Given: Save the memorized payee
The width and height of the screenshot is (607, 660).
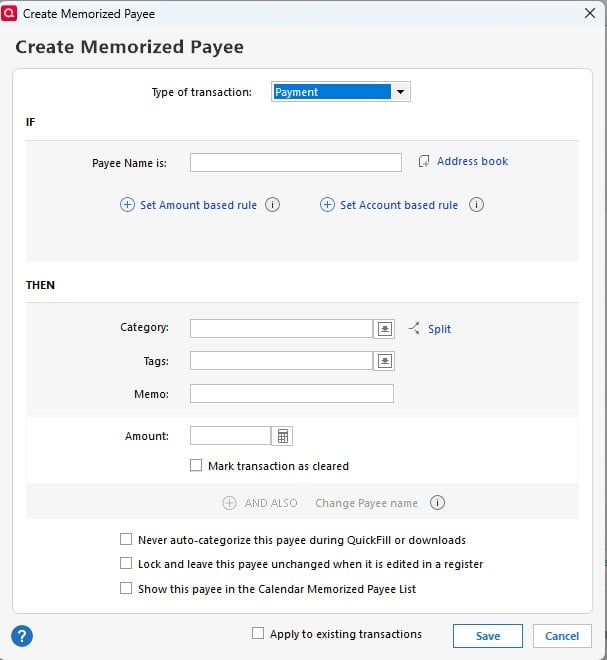Looking at the screenshot, I should (488, 636).
